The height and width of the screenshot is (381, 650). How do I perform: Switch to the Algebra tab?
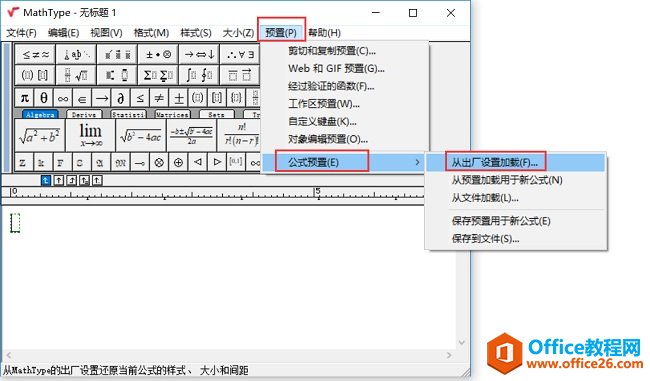point(40,114)
